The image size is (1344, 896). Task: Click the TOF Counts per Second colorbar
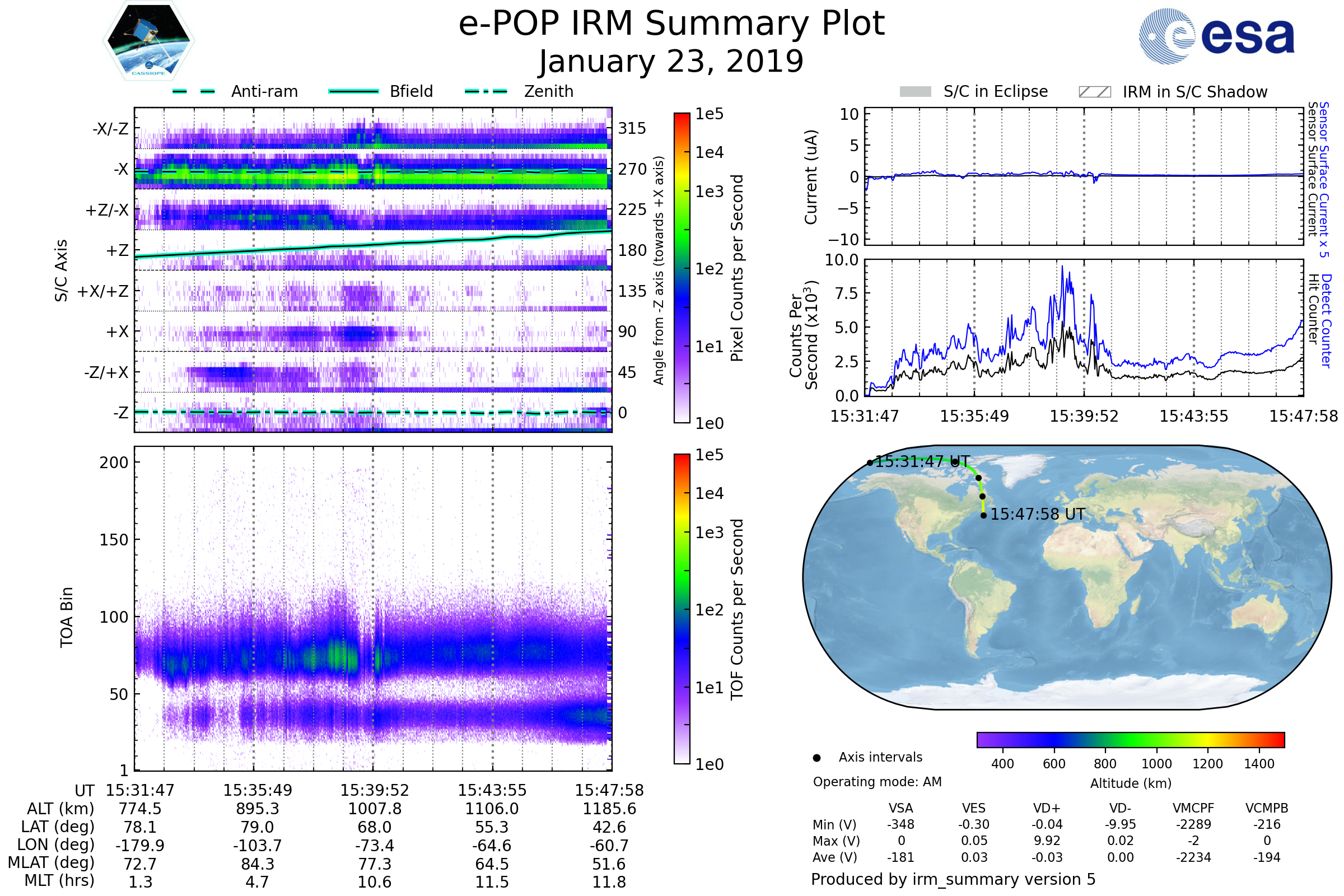[x=682, y=609]
